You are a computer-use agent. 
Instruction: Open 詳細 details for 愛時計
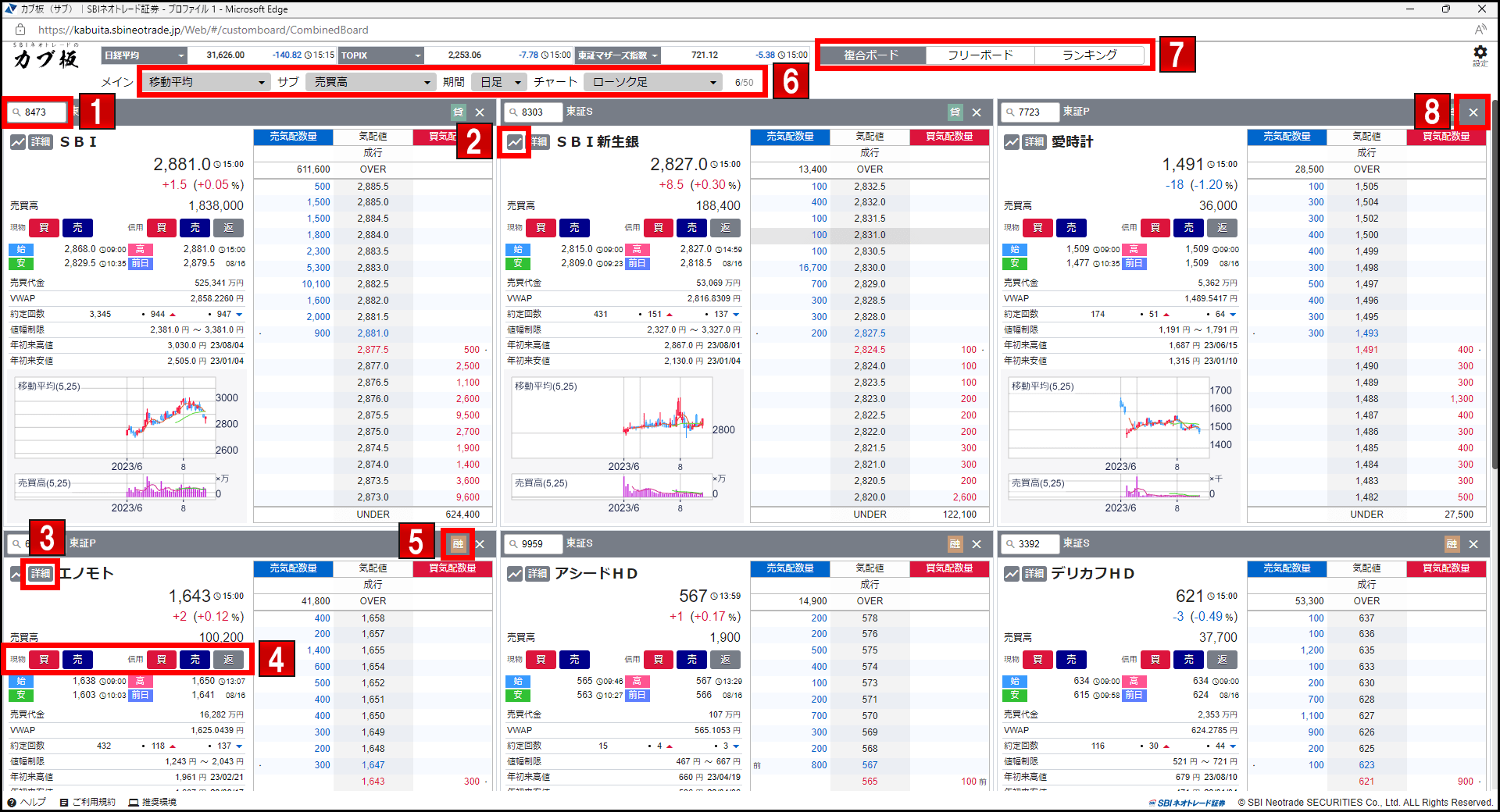[x=1034, y=142]
